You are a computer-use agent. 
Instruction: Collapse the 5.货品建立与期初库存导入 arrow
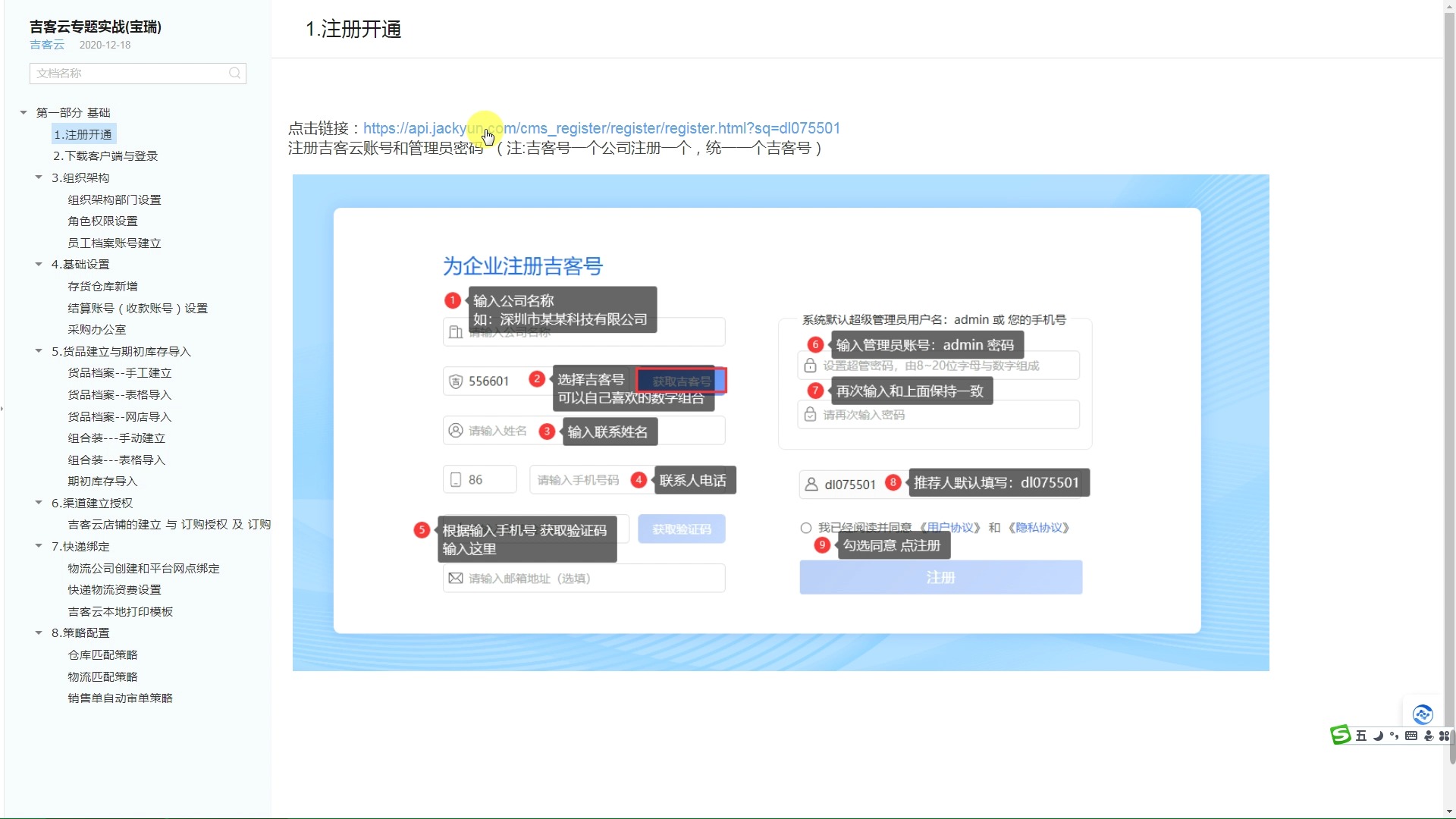[x=39, y=351]
